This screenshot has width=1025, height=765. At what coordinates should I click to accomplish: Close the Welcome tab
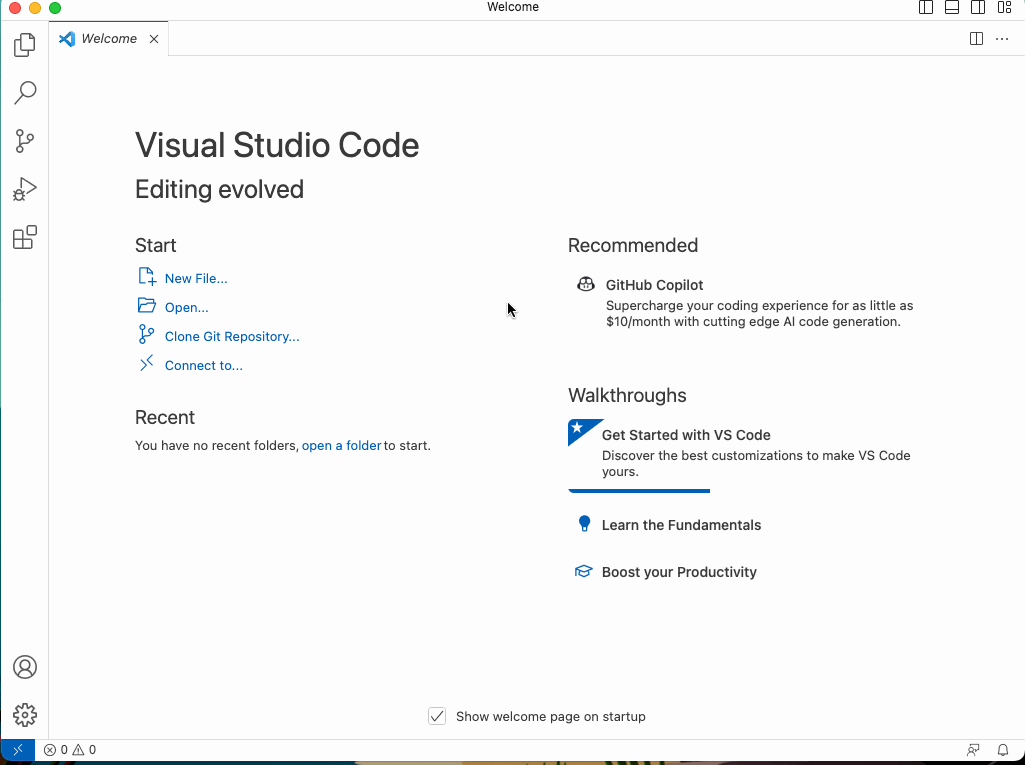[154, 39]
